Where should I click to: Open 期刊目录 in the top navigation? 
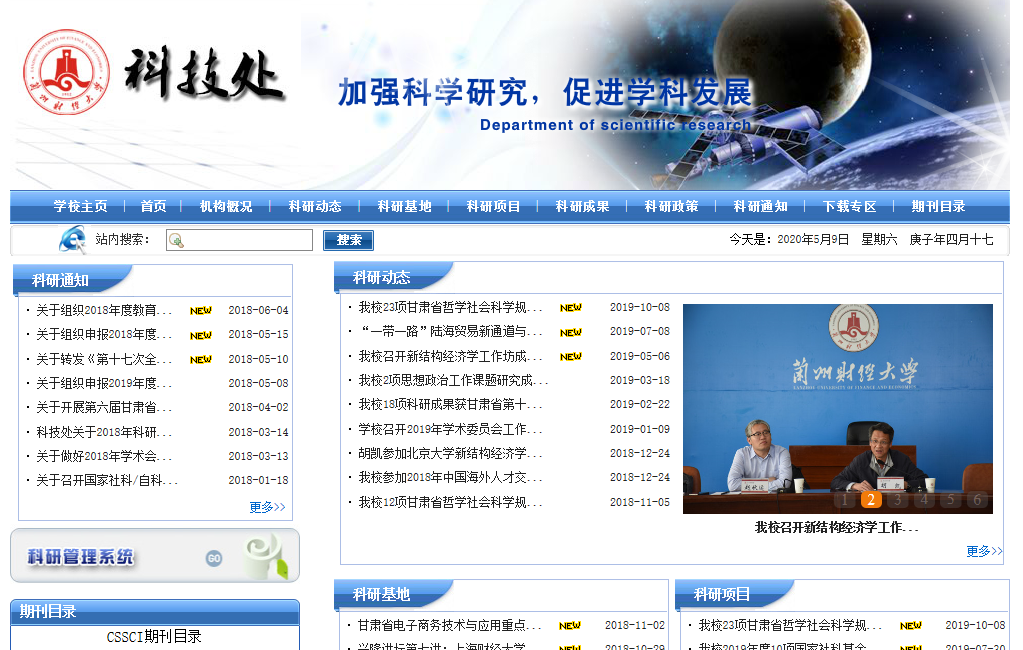(x=938, y=206)
